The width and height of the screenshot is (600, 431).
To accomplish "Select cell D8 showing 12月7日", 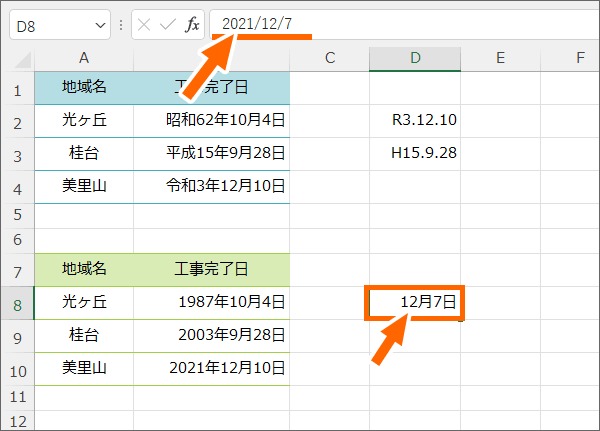I will coord(415,303).
